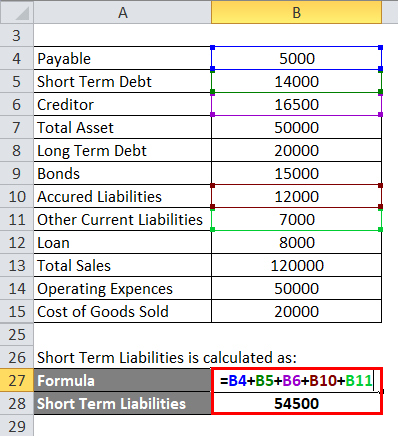This screenshot has height=436, width=398.
Task: Click the cell with value 120000
Action: (296, 265)
